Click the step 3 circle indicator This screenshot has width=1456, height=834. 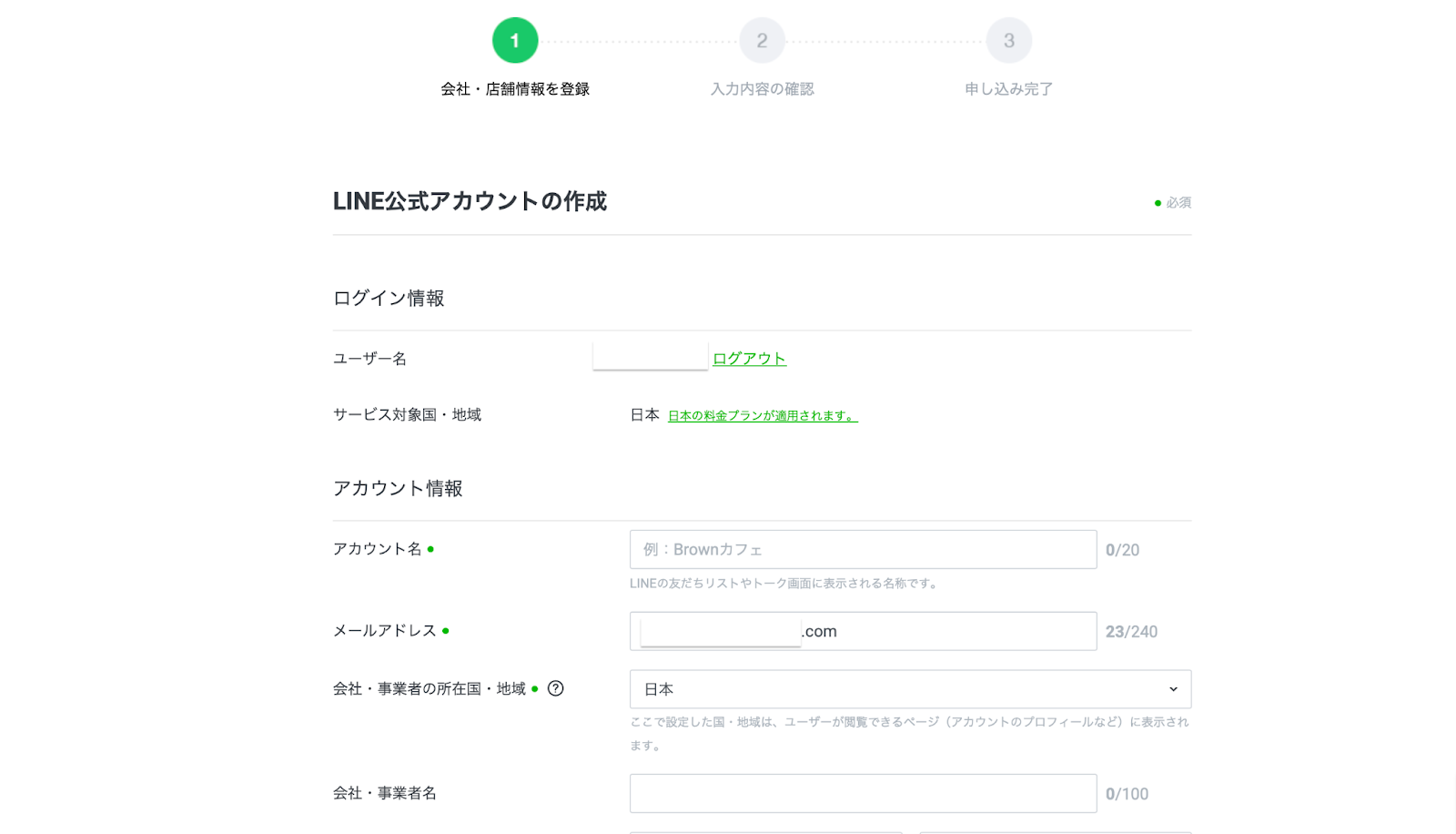pos(1008,41)
